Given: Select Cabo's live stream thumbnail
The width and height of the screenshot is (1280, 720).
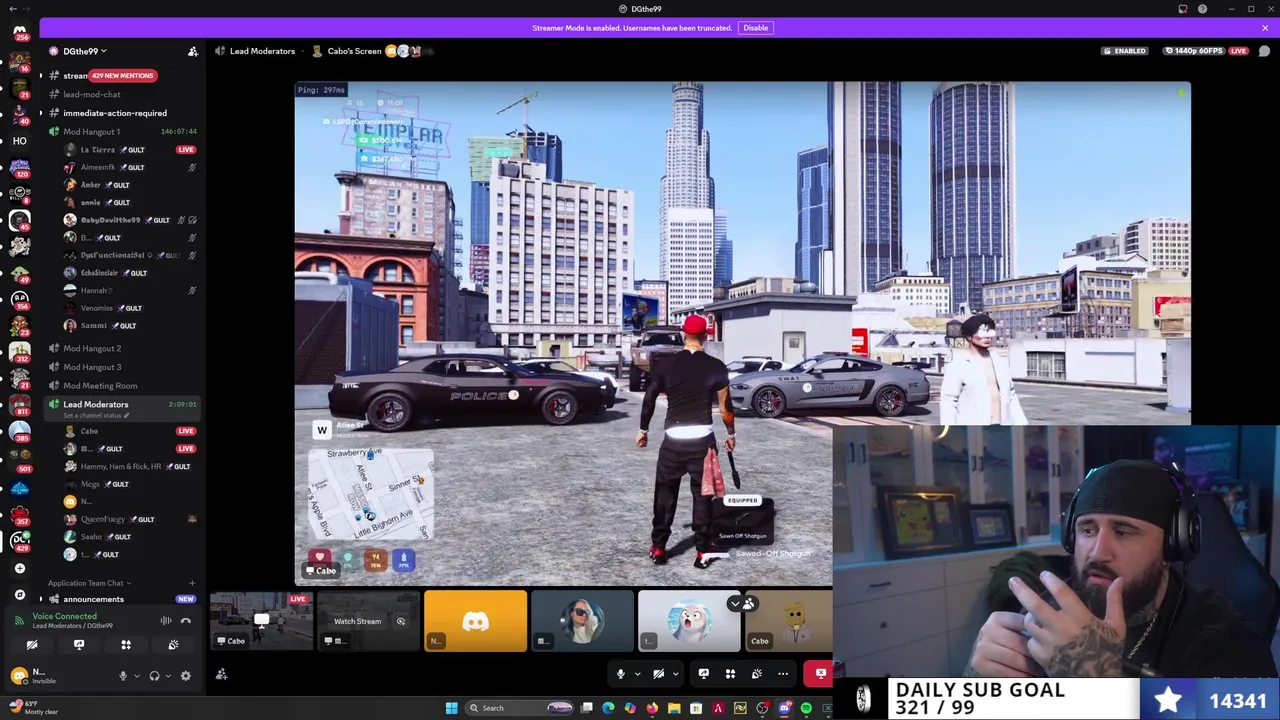Looking at the screenshot, I should point(261,621).
